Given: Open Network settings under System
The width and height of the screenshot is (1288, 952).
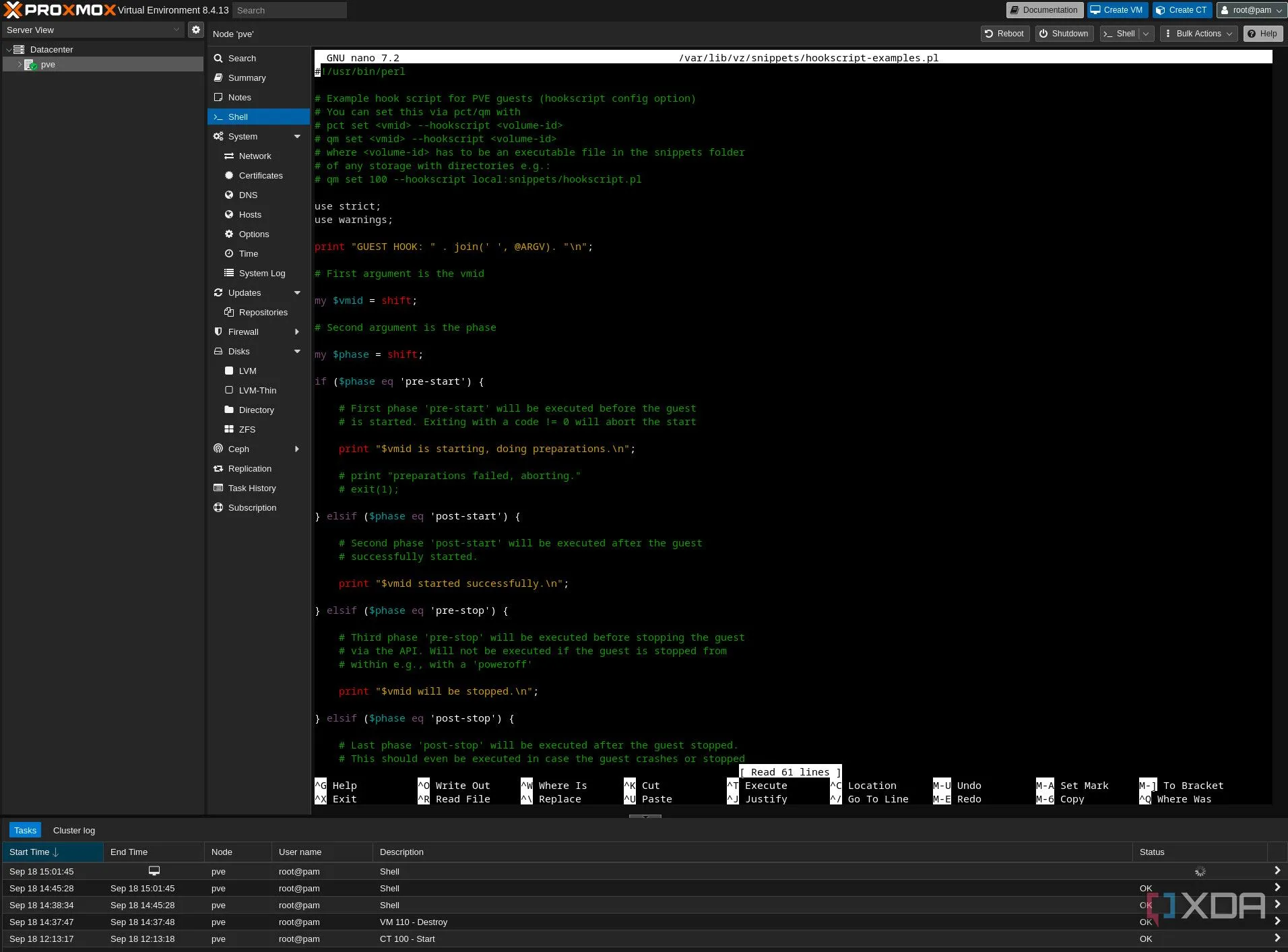Looking at the screenshot, I should [255, 156].
